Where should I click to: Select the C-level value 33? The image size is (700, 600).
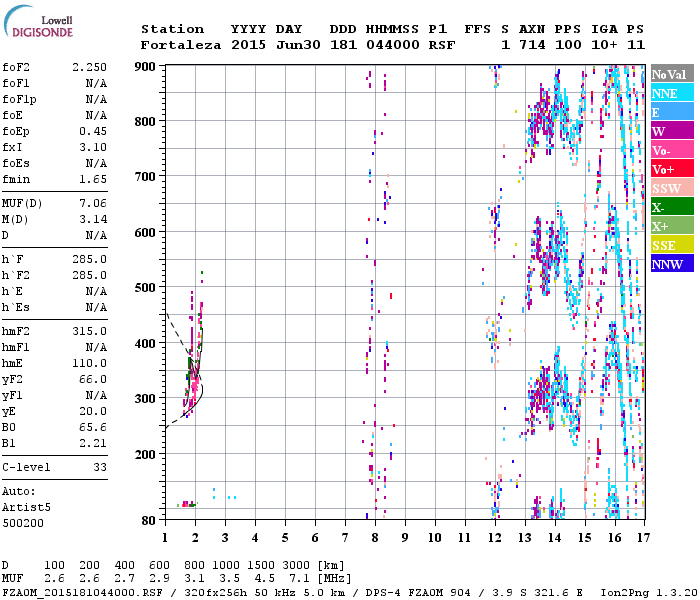pyautogui.click(x=100, y=467)
